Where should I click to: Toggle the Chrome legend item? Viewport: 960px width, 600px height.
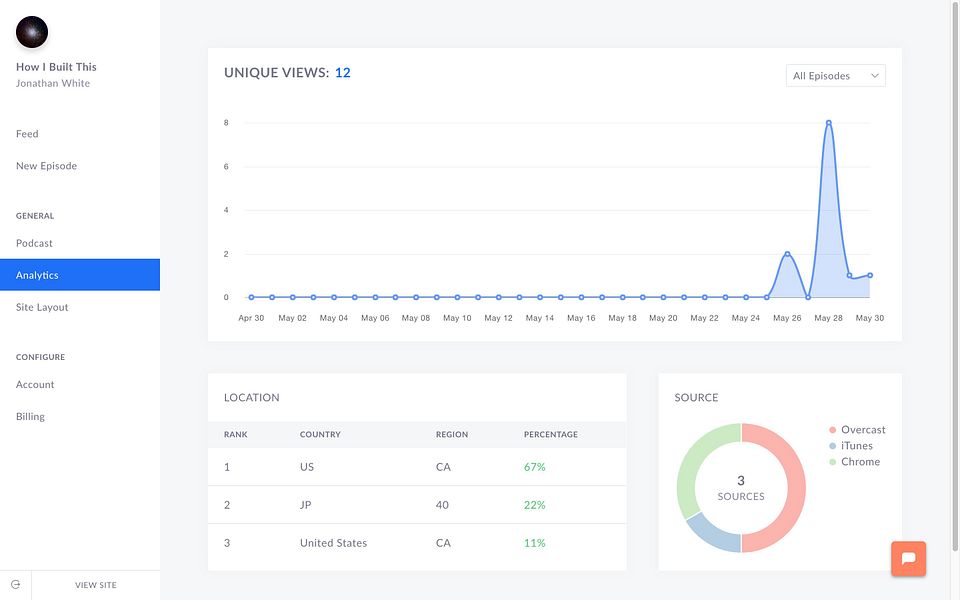pyautogui.click(x=854, y=462)
